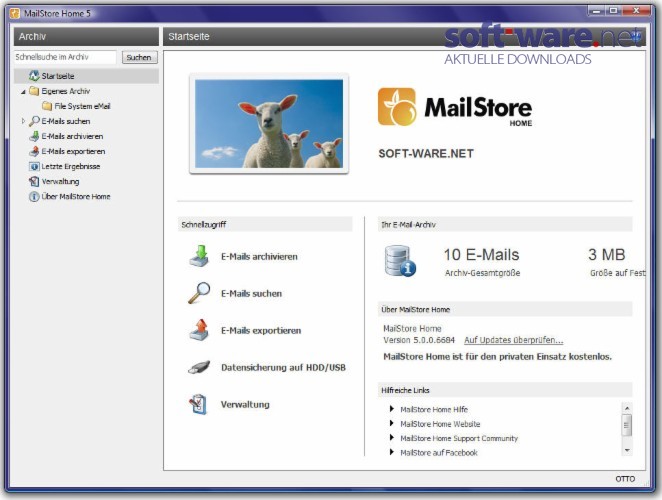Click the Version 5.0.0.6684 text
Image resolution: width=662 pixels, height=500 pixels.
click(419, 340)
